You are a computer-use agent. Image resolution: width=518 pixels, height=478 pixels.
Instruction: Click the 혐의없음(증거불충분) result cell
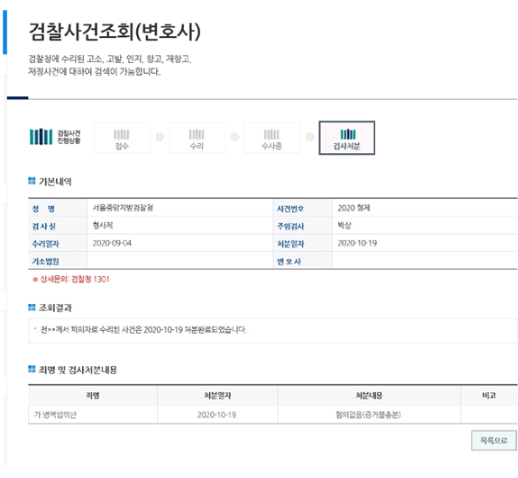pos(368,415)
